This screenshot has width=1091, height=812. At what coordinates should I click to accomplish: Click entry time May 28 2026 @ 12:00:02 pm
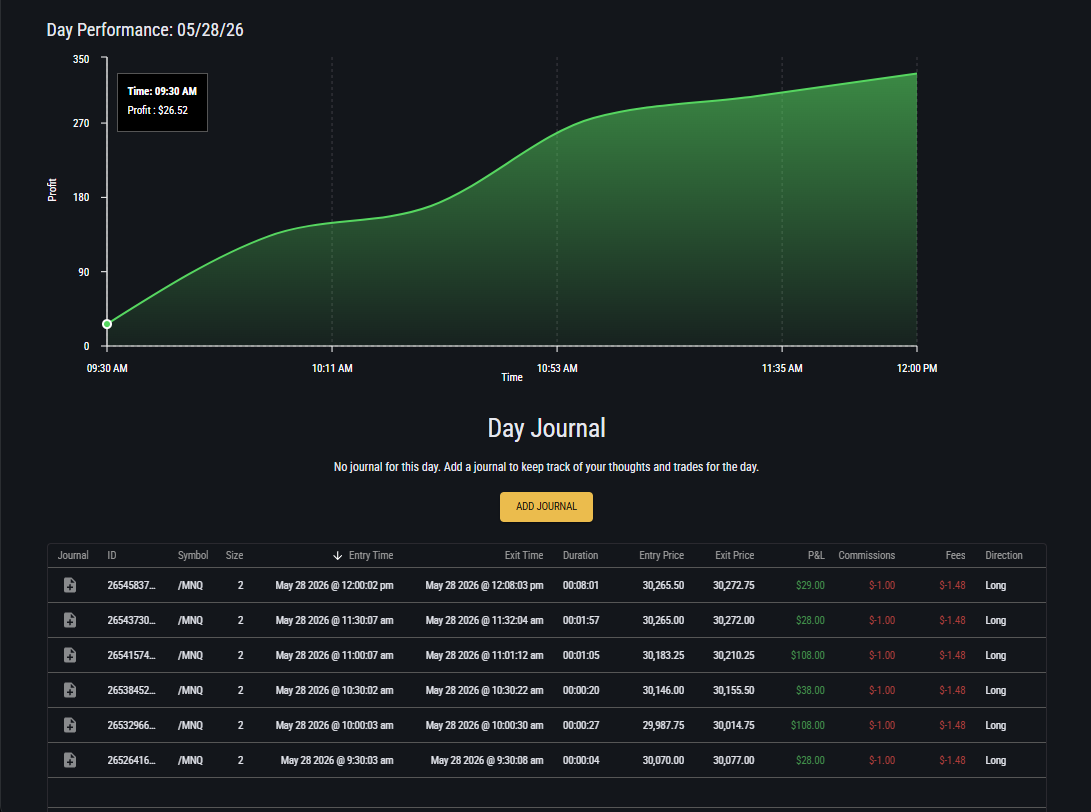click(x=335, y=585)
